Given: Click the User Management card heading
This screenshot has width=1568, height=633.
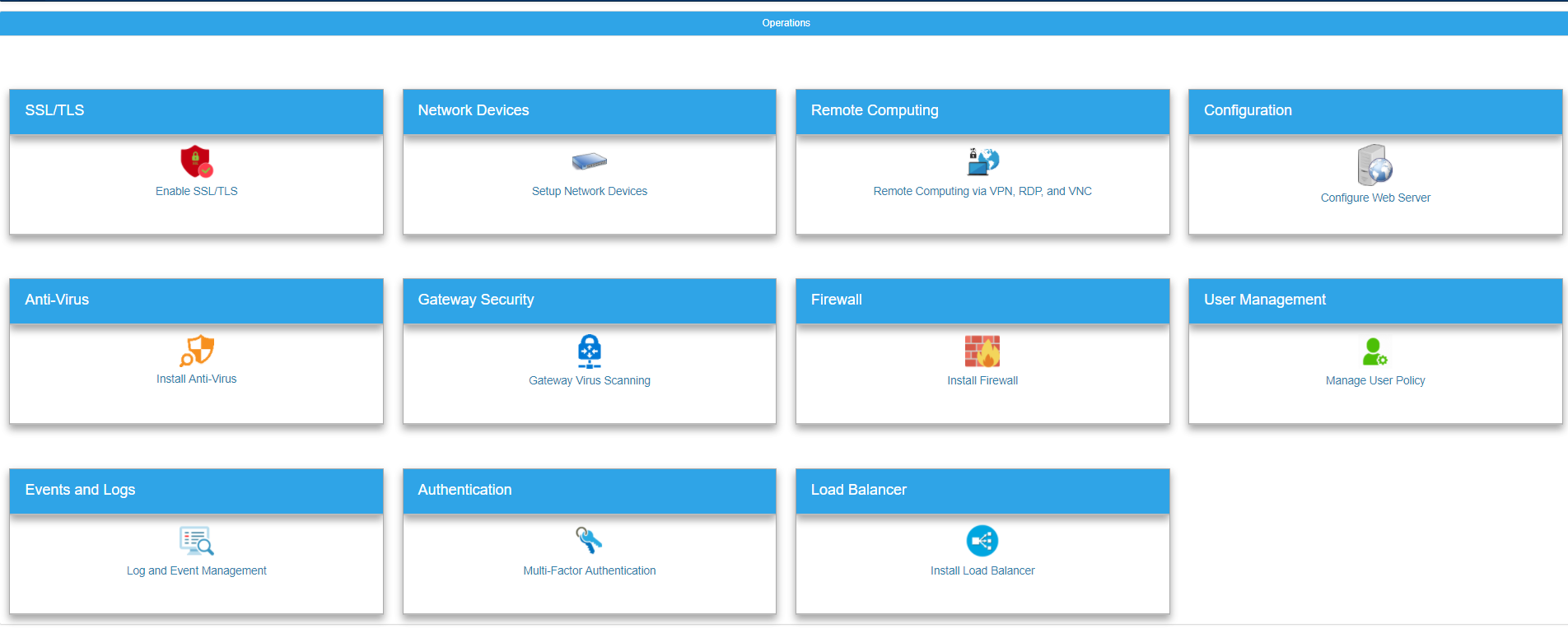Looking at the screenshot, I should (1375, 300).
